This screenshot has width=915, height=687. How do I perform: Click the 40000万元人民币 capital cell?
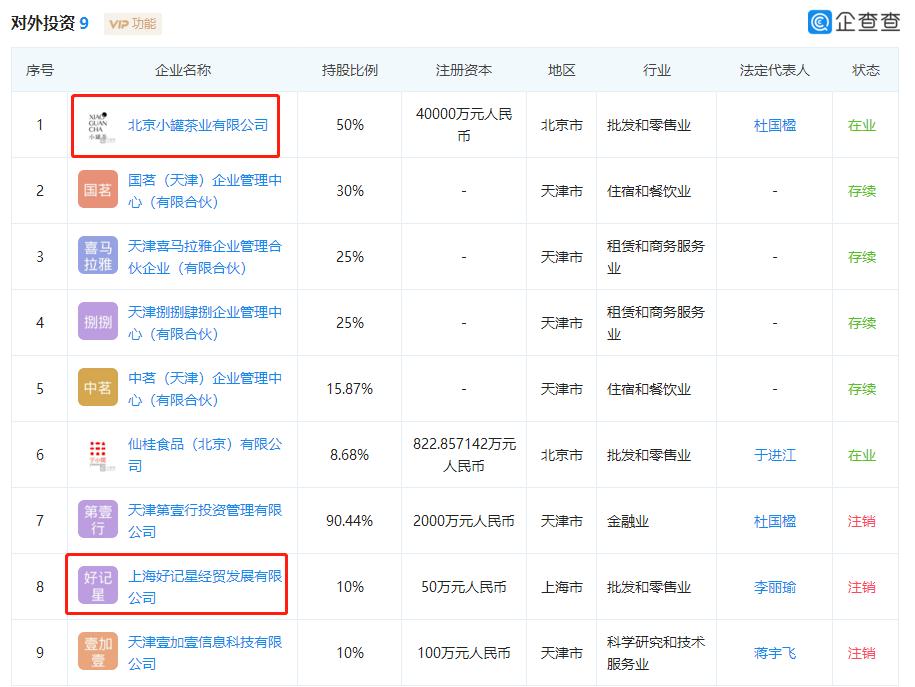[x=464, y=125]
